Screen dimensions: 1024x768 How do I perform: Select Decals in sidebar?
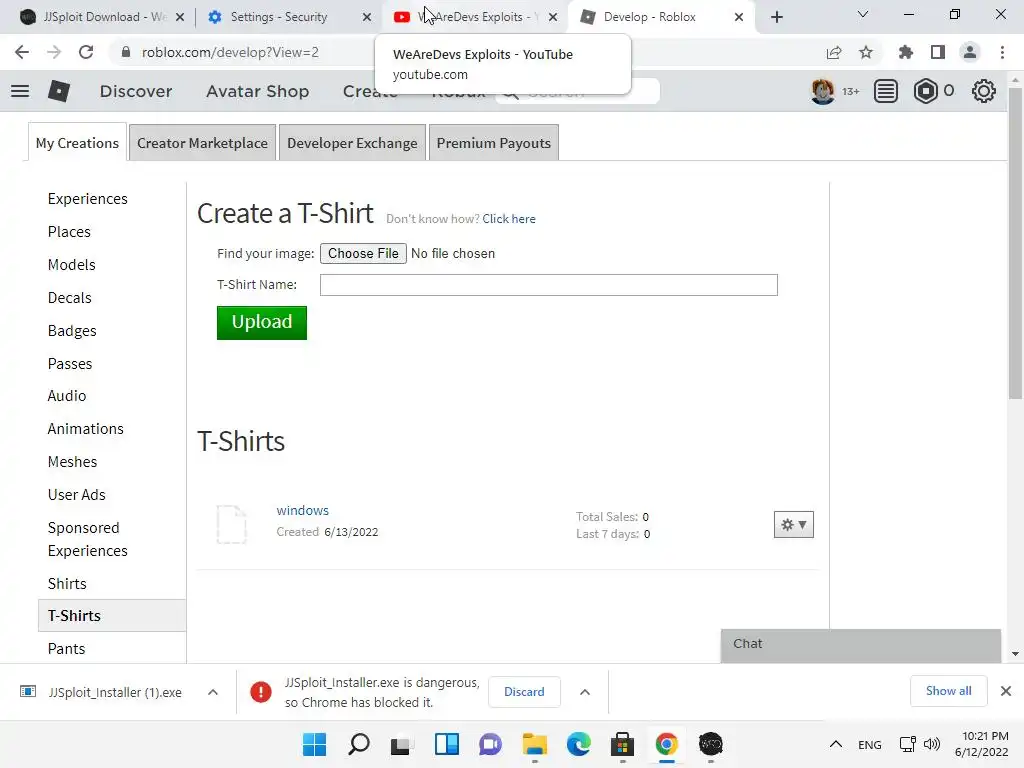pos(70,298)
